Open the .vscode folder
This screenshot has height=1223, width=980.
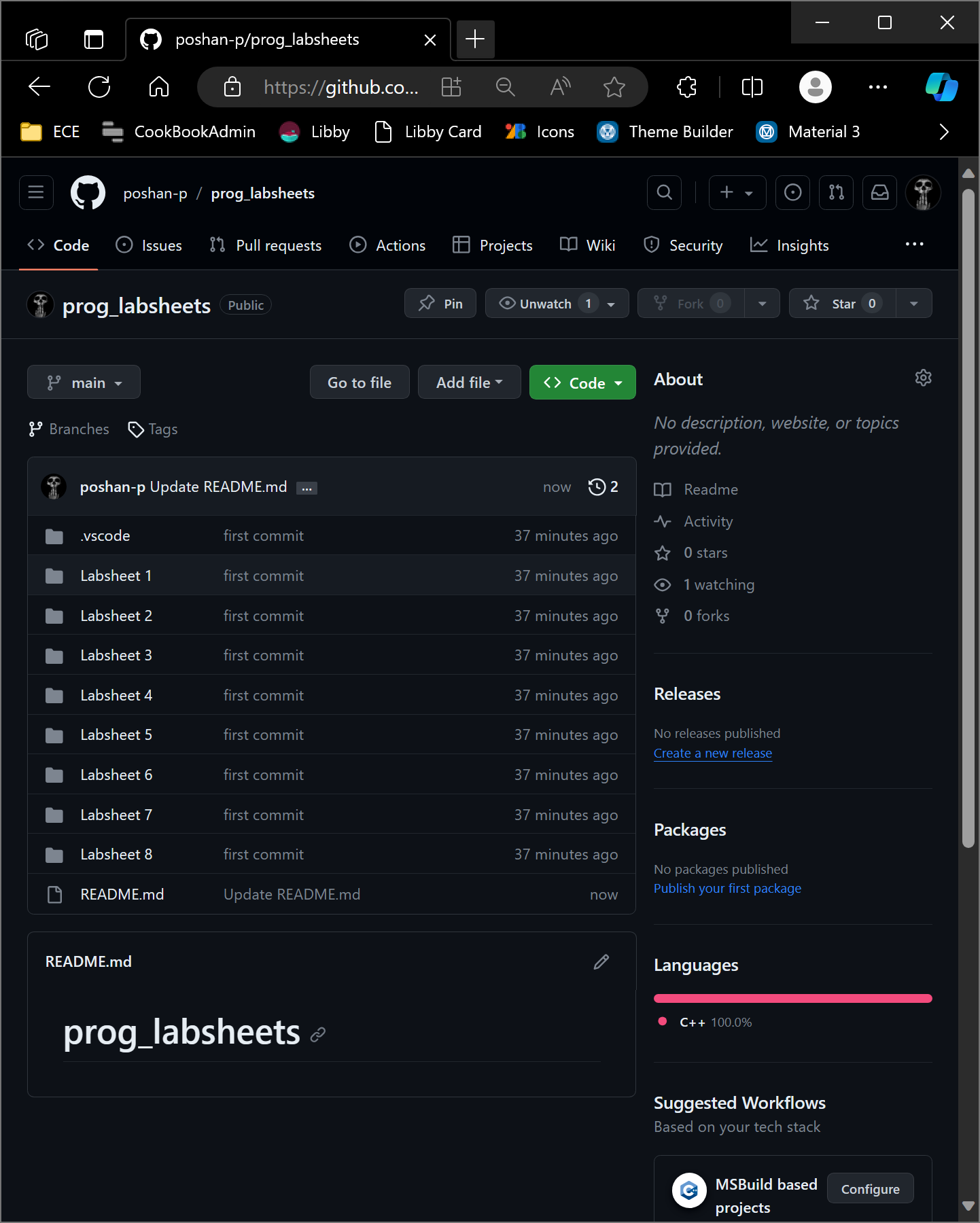point(105,536)
